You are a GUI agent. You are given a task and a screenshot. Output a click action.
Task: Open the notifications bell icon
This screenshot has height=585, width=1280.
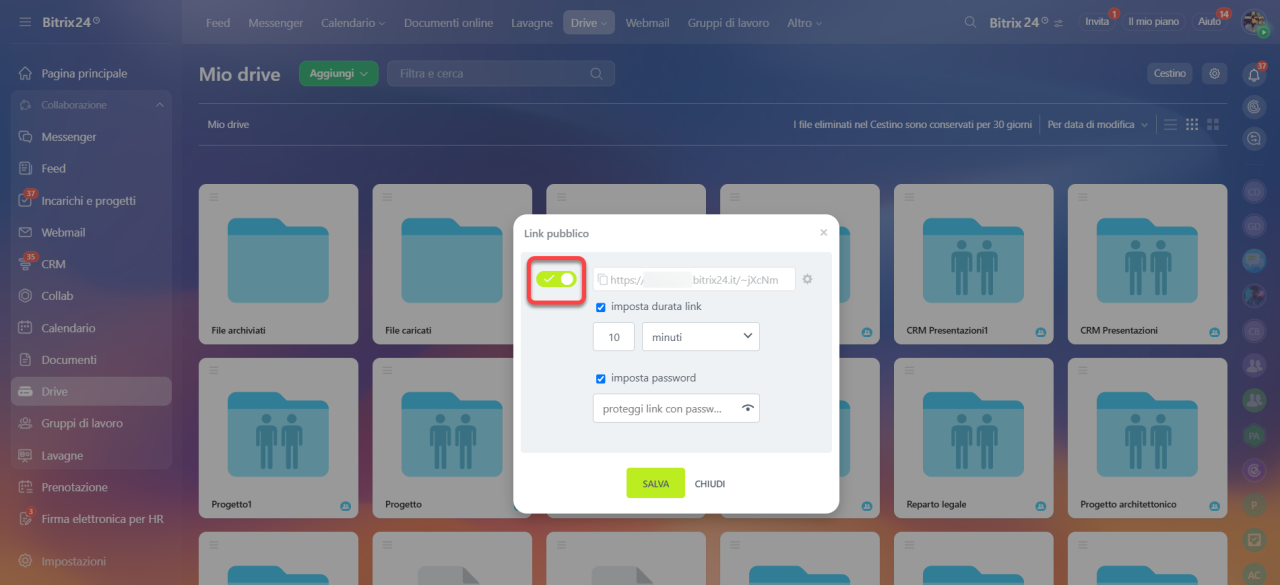(x=1254, y=74)
